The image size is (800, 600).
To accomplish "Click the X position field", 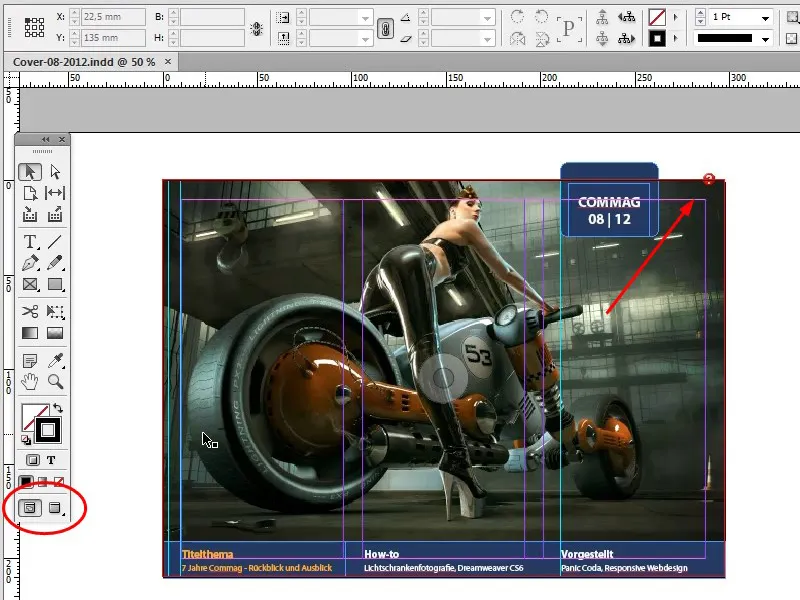I will point(113,17).
